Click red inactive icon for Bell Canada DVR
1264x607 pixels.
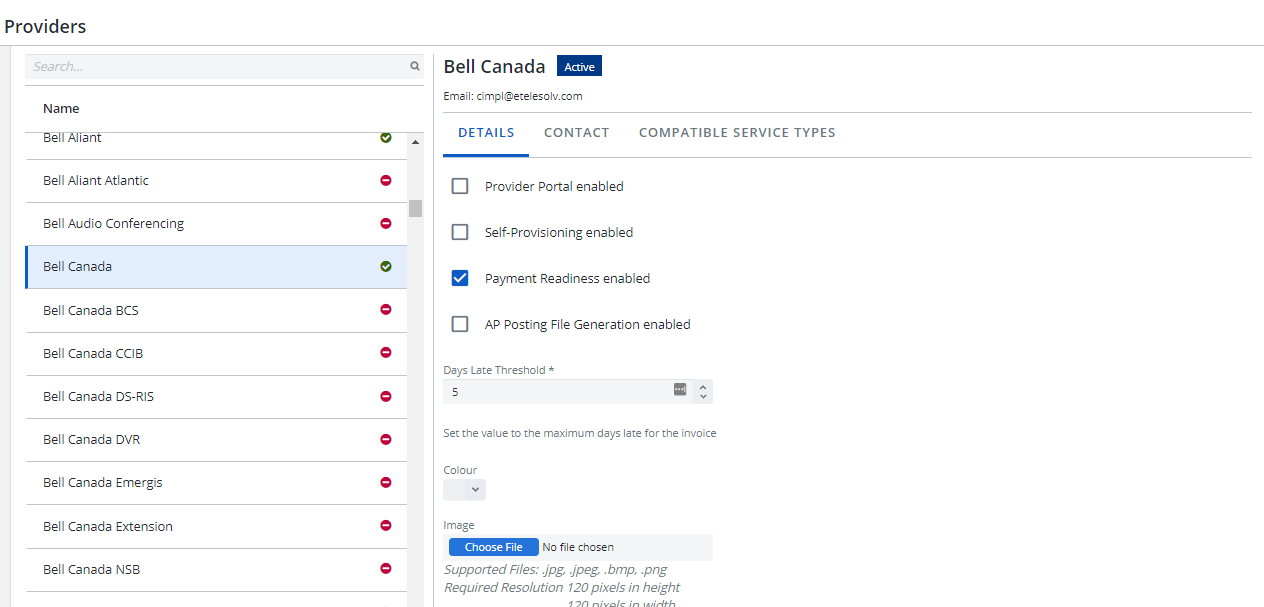(386, 439)
